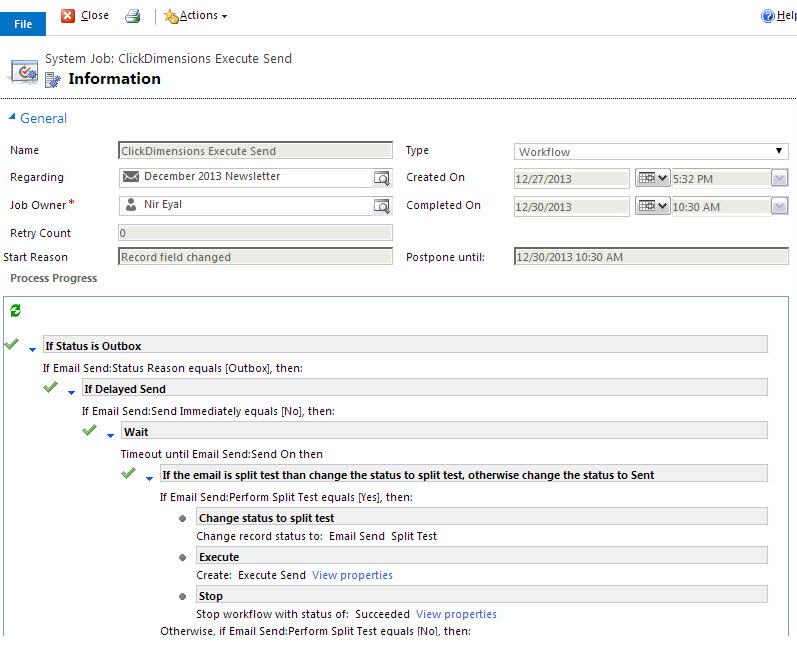Screen dimensions: 797x653
Task: Click the Start Reason field
Action: [255, 257]
